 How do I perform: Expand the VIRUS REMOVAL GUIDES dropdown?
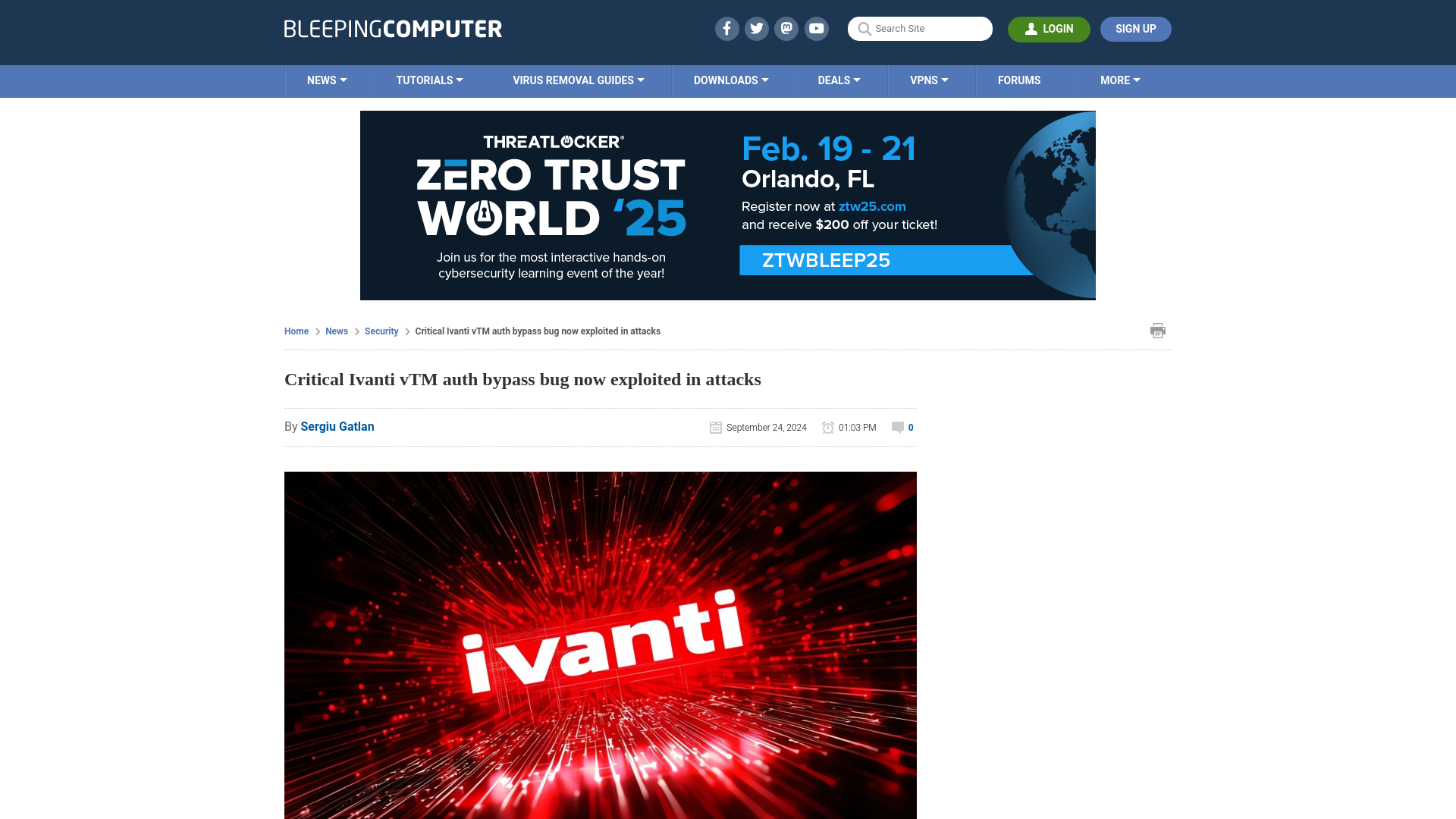578,80
